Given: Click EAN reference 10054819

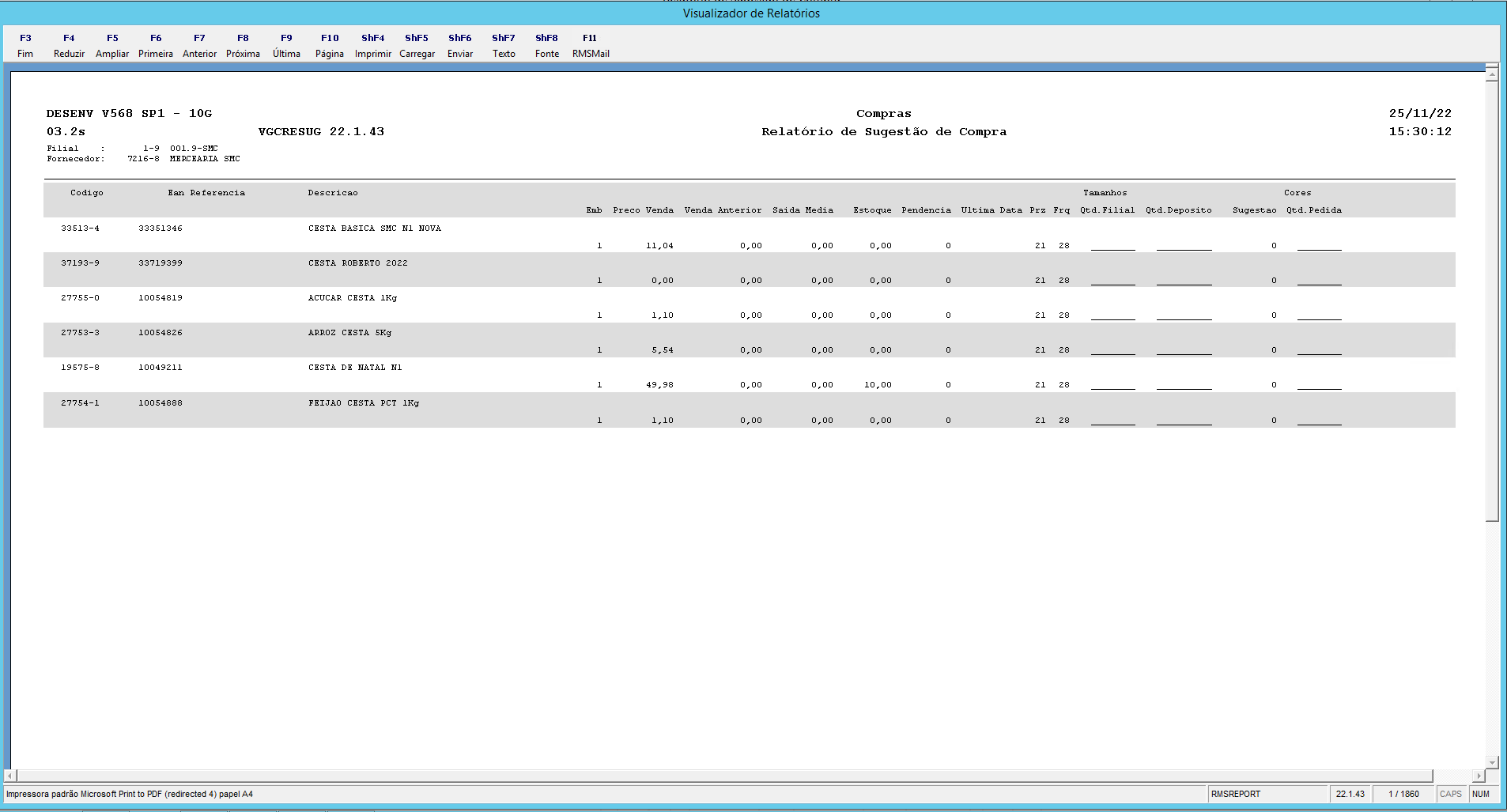Looking at the screenshot, I should 161,298.
